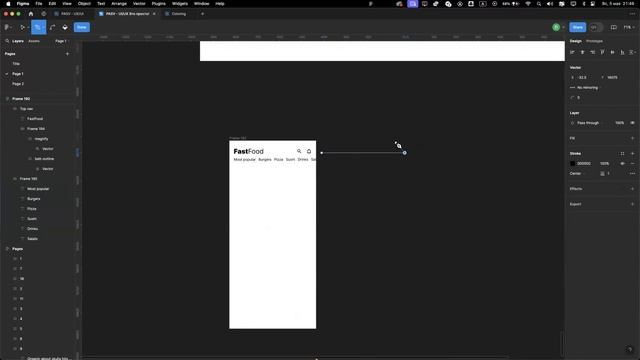
Task: Select the active Pen tool button
Action: [38, 27]
